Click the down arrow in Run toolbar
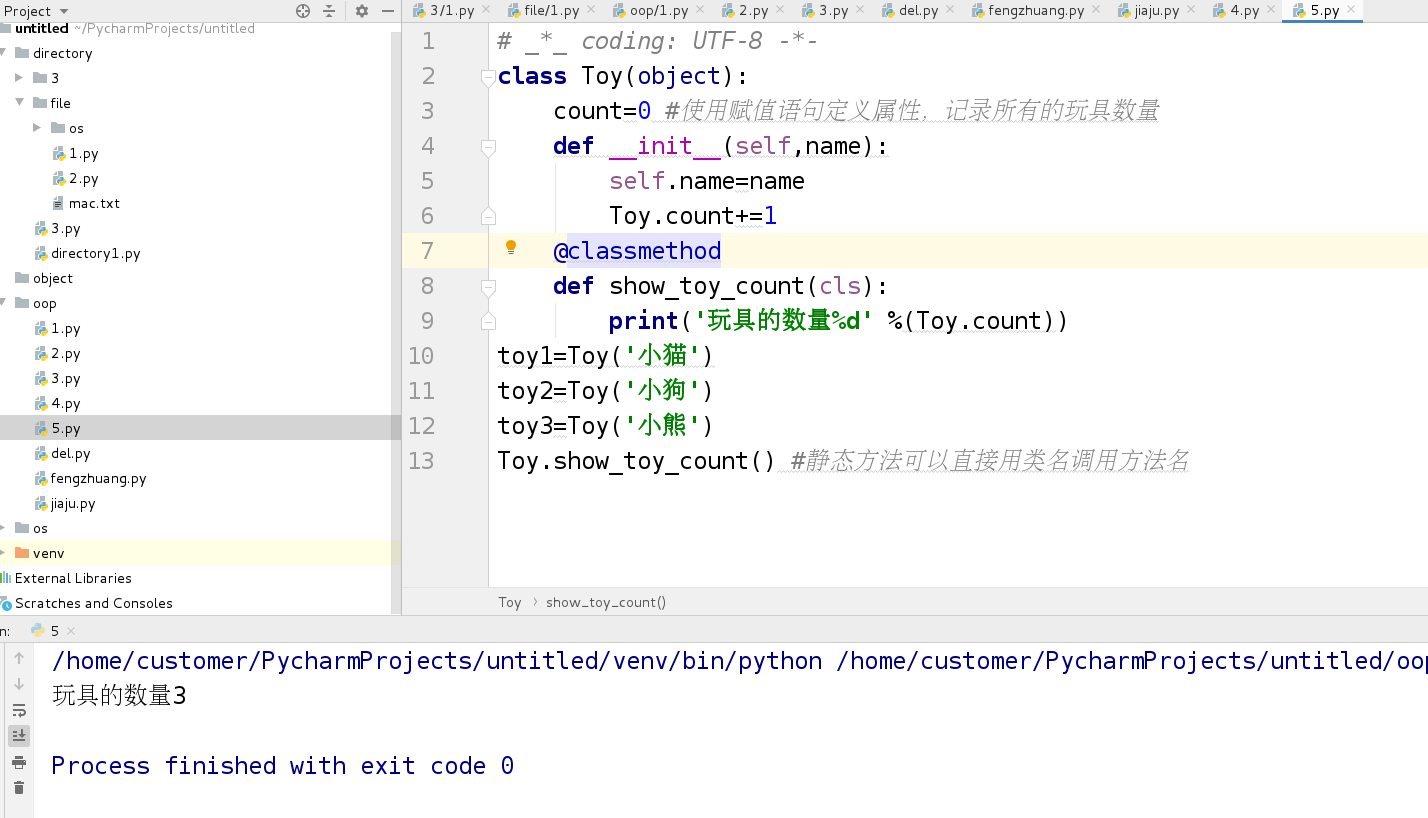 (x=18, y=684)
